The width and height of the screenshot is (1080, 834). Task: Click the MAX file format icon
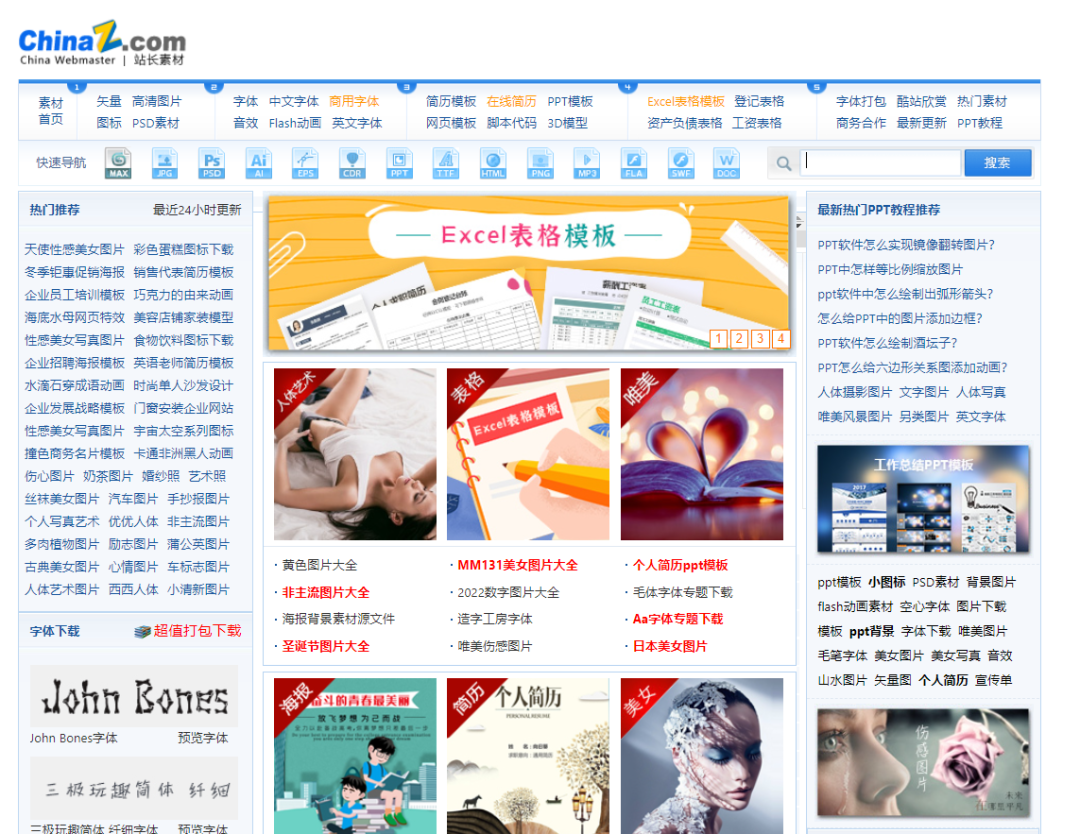[x=118, y=163]
